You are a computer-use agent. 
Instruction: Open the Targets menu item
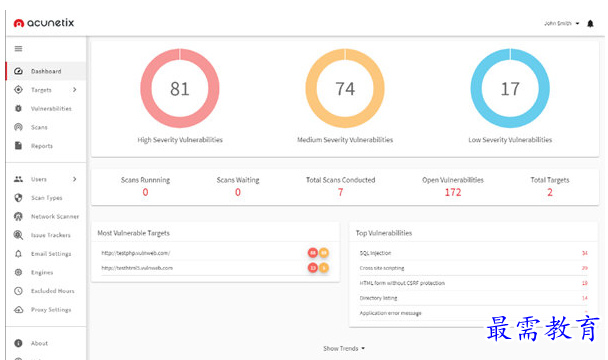[x=46, y=90]
